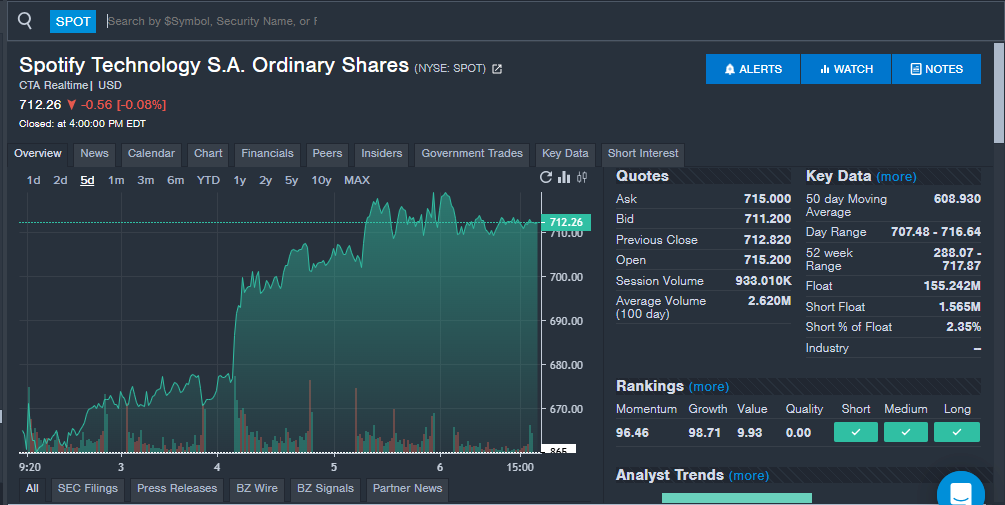Click Key Data (more) link
Viewport: 1005px width, 505px height.
tap(896, 177)
